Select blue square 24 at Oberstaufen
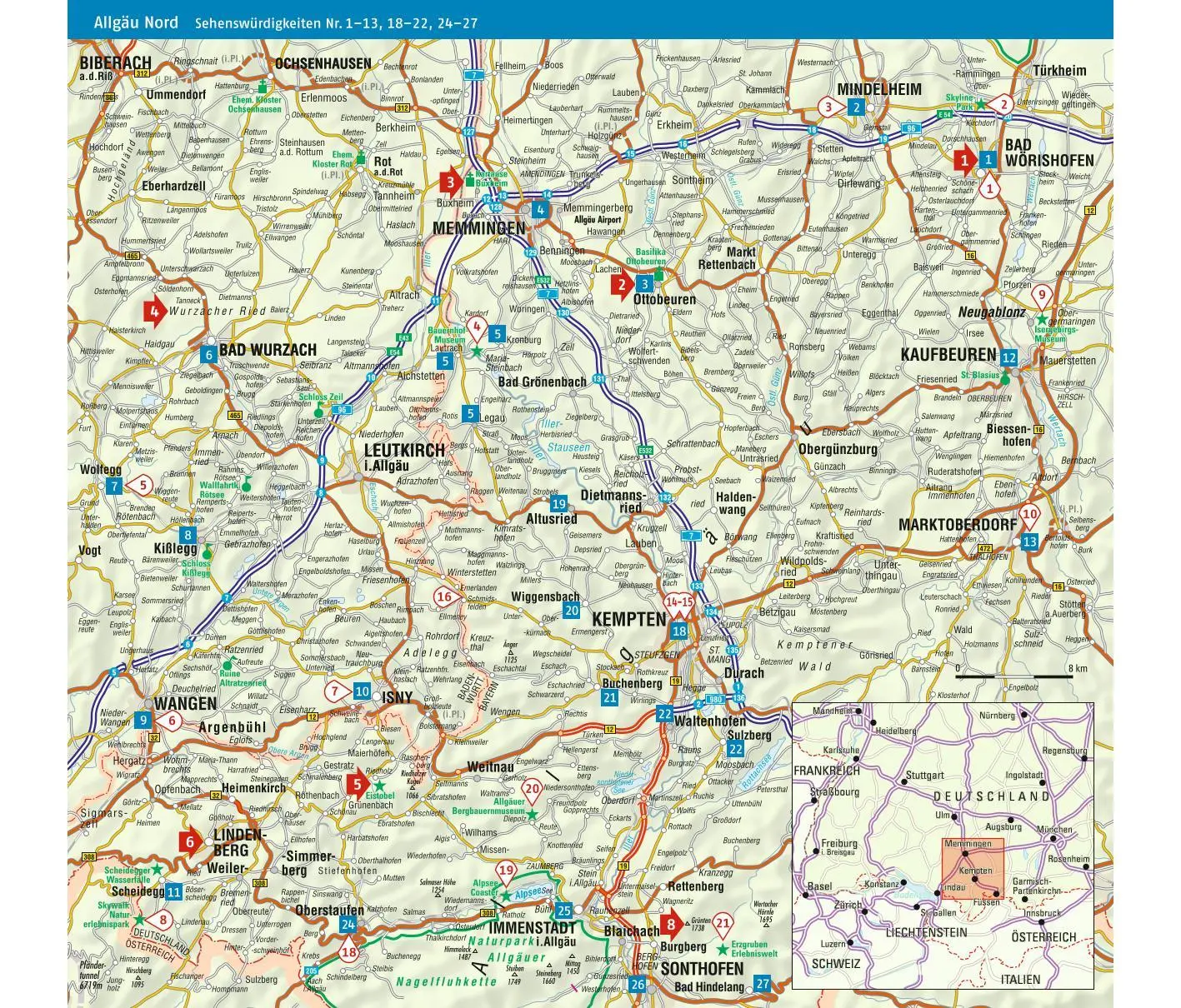The image size is (1181, 1008). (x=348, y=925)
